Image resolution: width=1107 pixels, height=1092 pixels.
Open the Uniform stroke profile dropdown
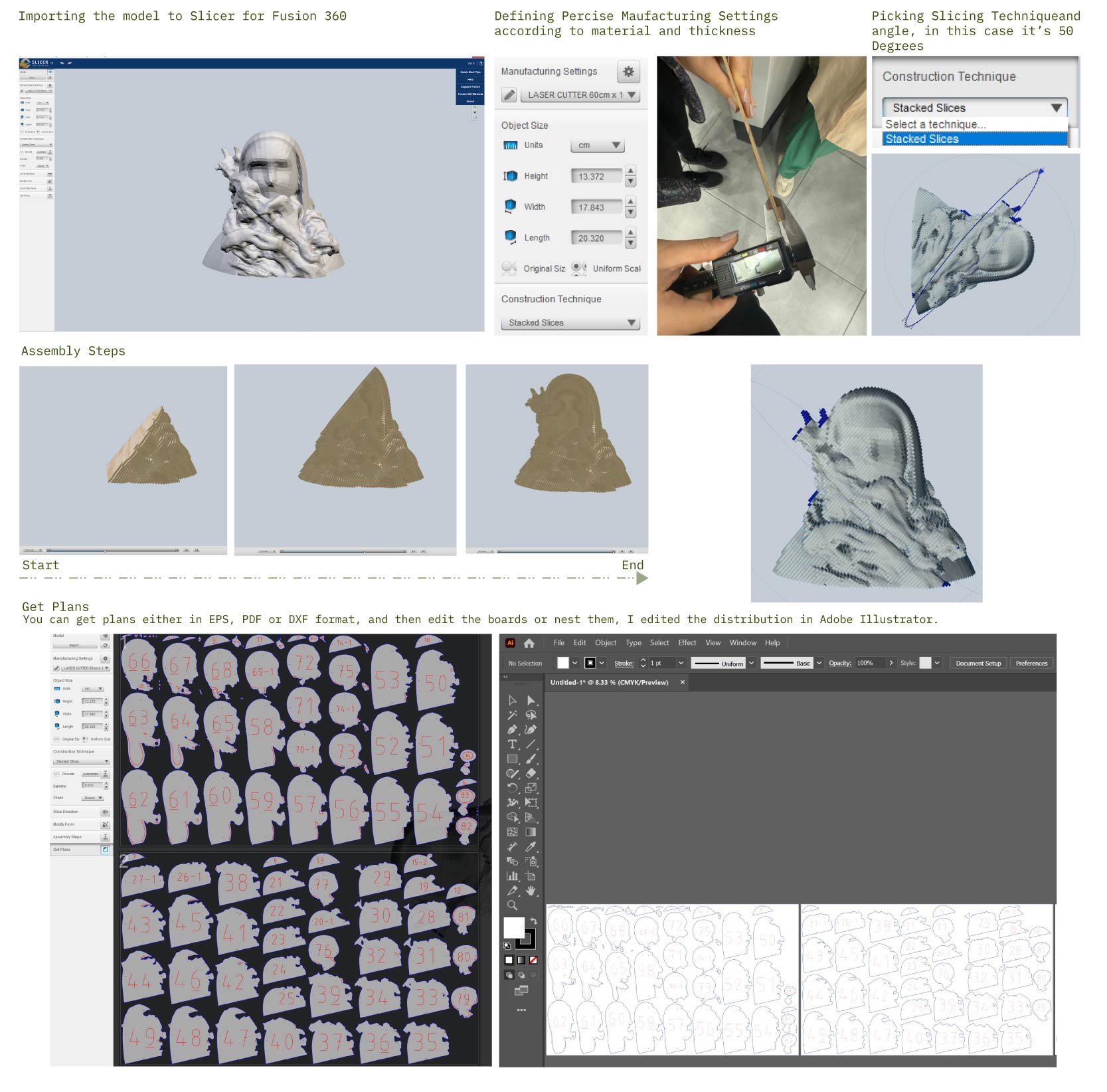click(751, 663)
